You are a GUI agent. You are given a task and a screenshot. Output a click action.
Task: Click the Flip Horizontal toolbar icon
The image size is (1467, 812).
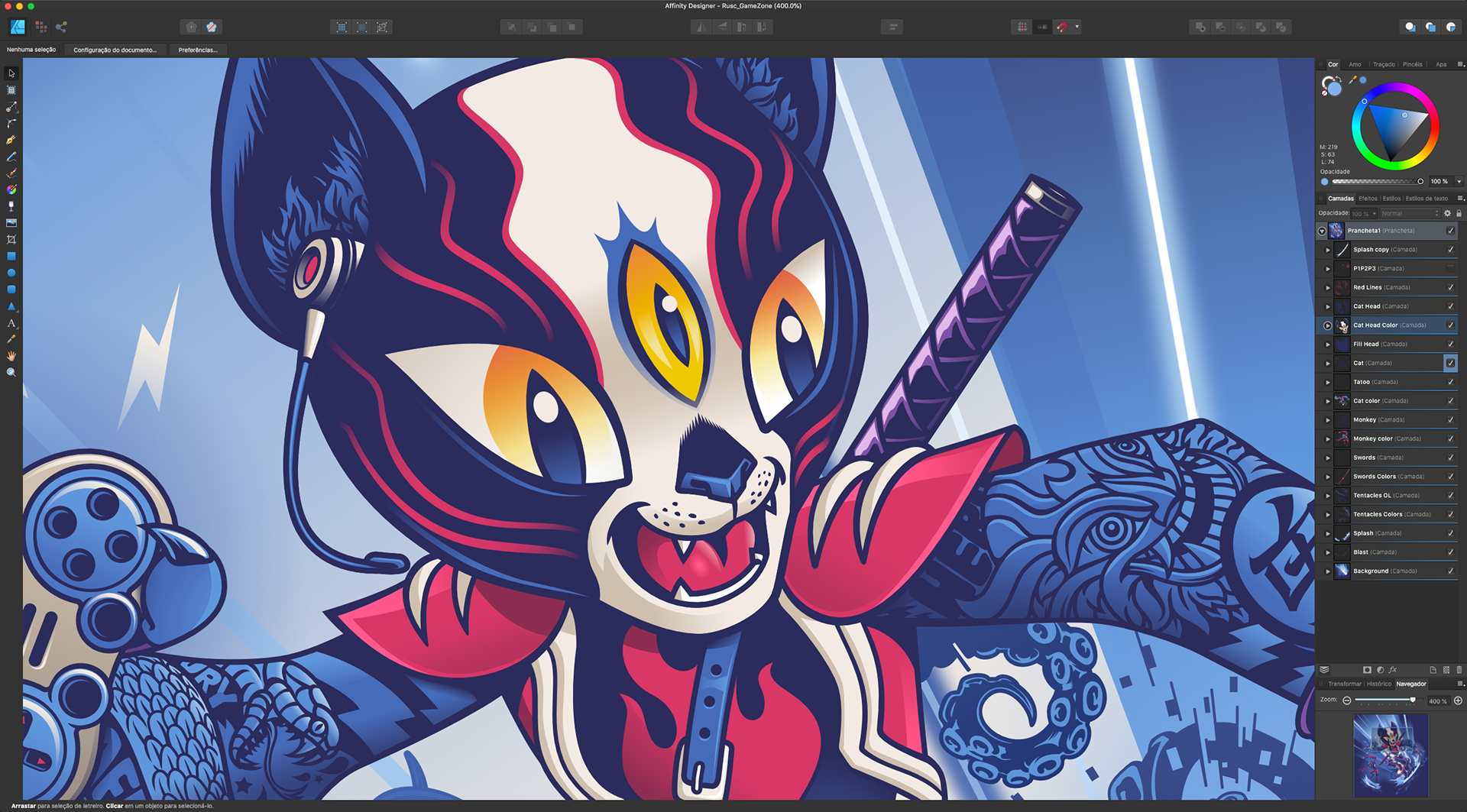(701, 27)
